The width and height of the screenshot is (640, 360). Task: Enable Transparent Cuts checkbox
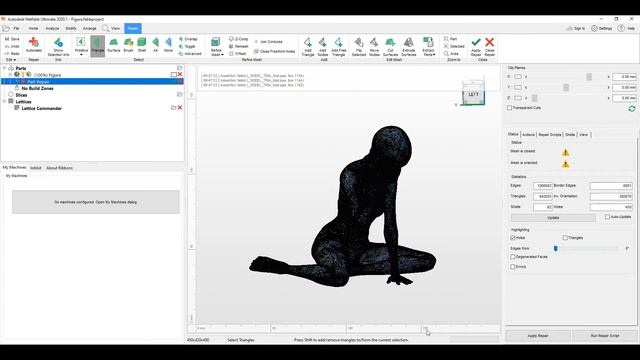(509, 108)
